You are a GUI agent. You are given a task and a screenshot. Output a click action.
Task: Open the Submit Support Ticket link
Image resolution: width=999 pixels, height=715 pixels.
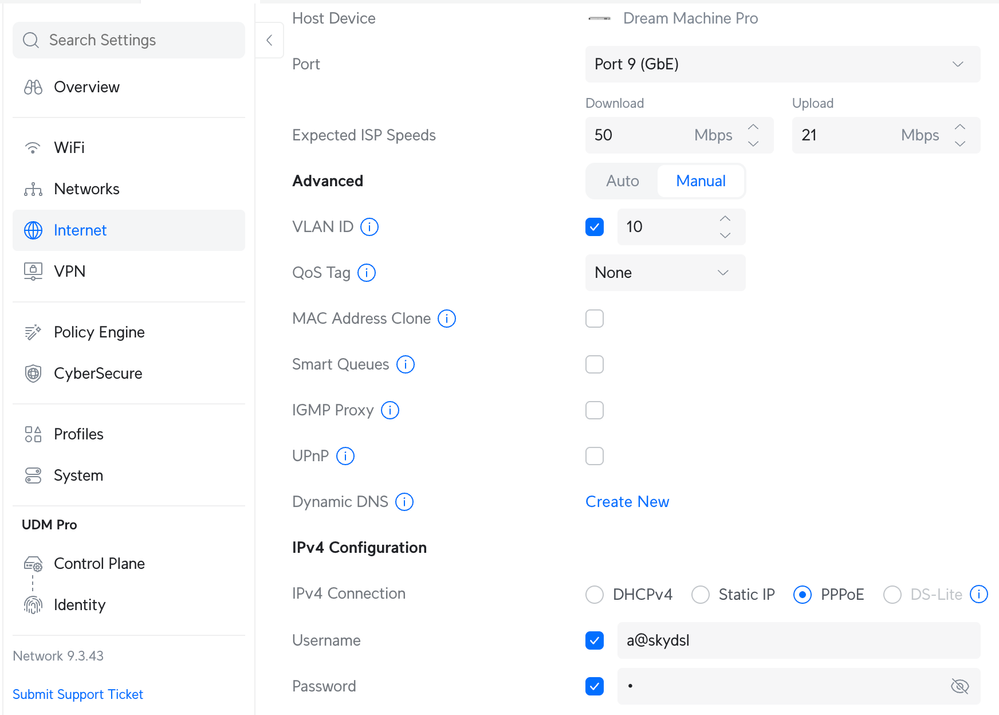click(x=78, y=694)
